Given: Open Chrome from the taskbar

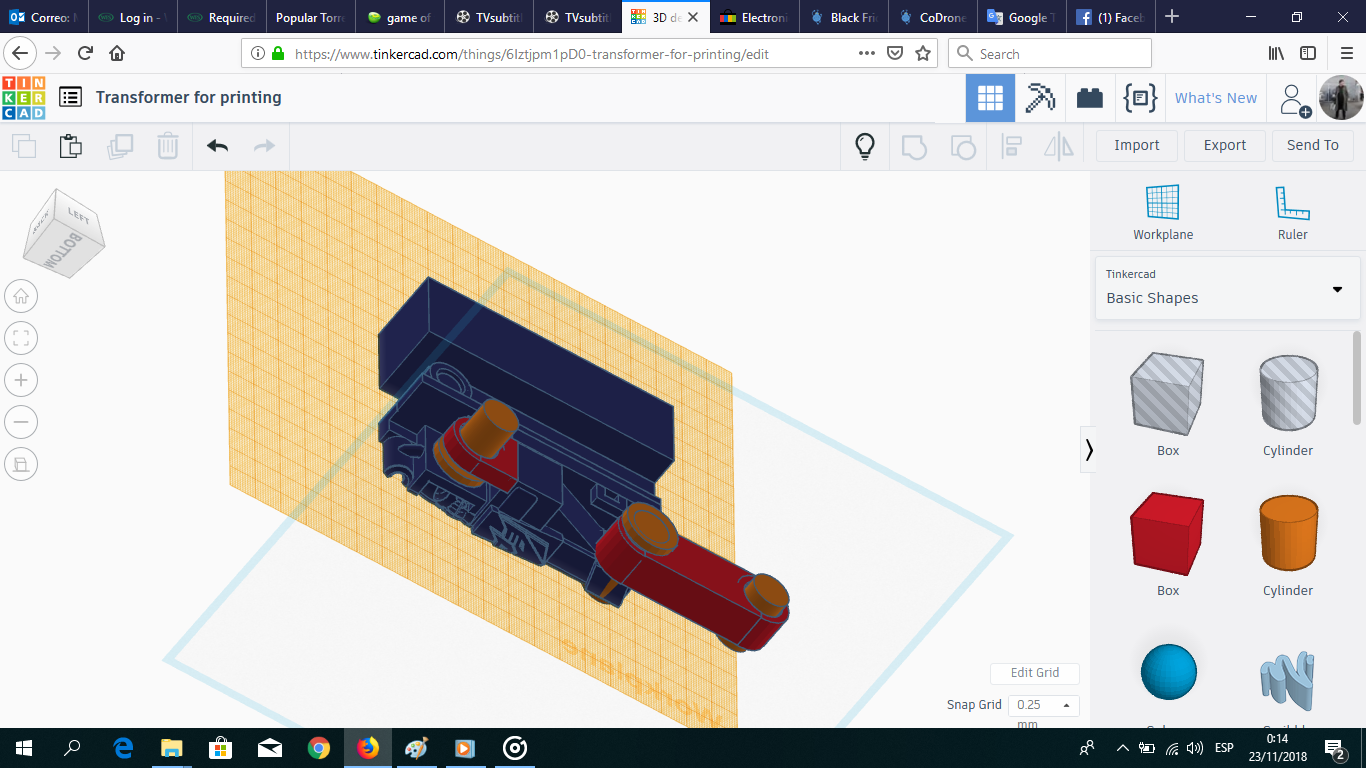Looking at the screenshot, I should coord(319,748).
